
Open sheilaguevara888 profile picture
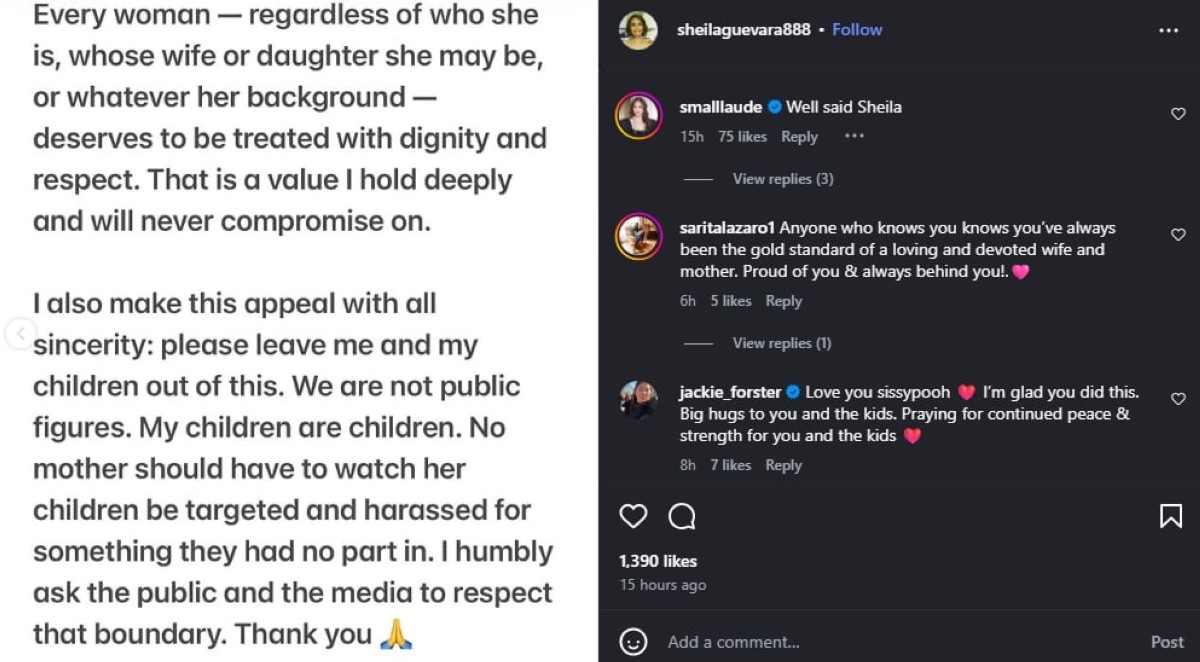click(638, 30)
